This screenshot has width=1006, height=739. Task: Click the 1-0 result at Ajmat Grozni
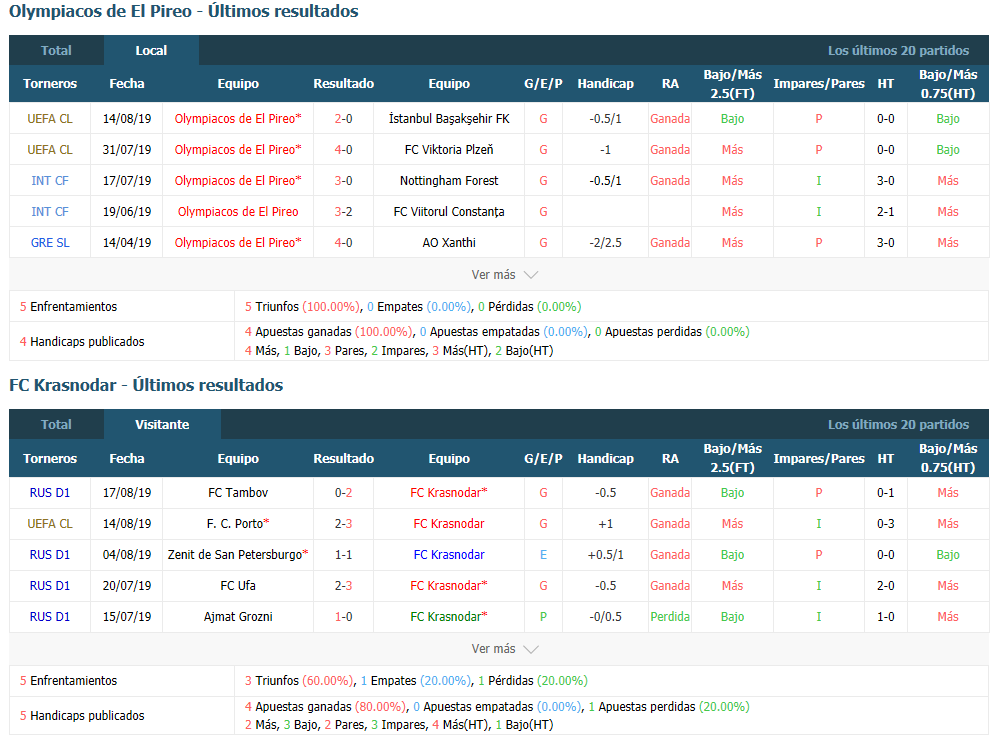[343, 616]
